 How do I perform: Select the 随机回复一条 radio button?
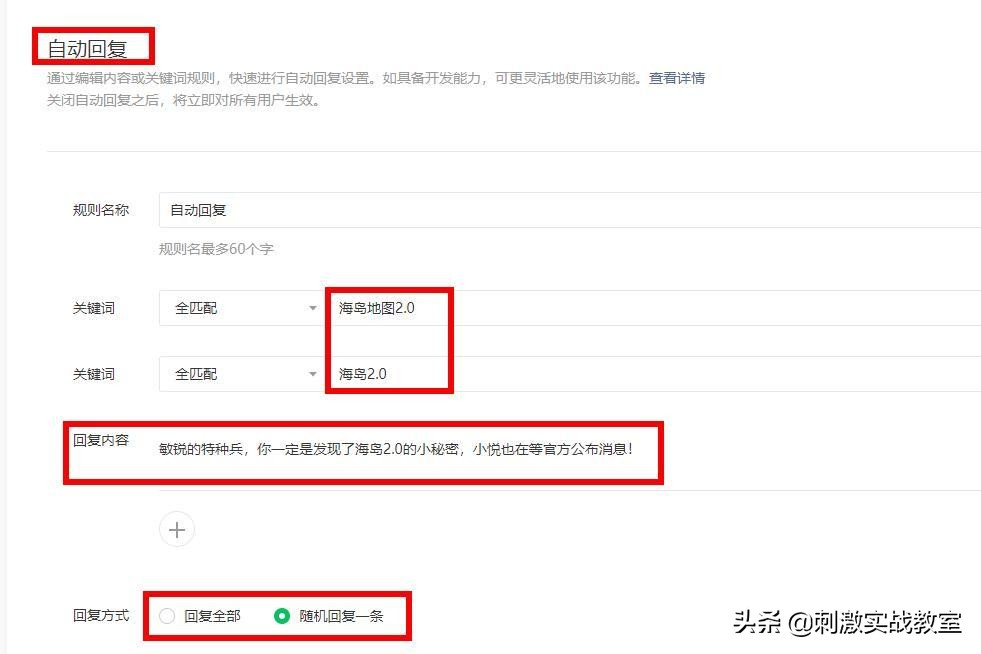(282, 616)
